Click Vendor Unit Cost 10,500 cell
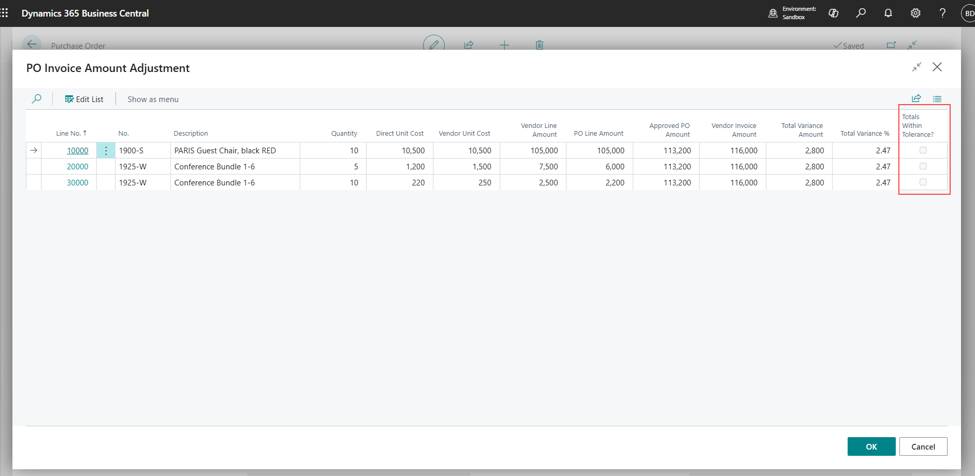975x476 pixels. coord(466,150)
